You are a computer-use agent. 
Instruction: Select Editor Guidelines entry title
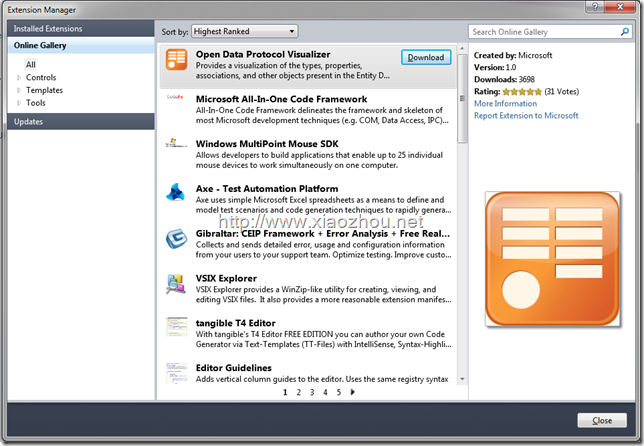pyautogui.click(x=234, y=368)
